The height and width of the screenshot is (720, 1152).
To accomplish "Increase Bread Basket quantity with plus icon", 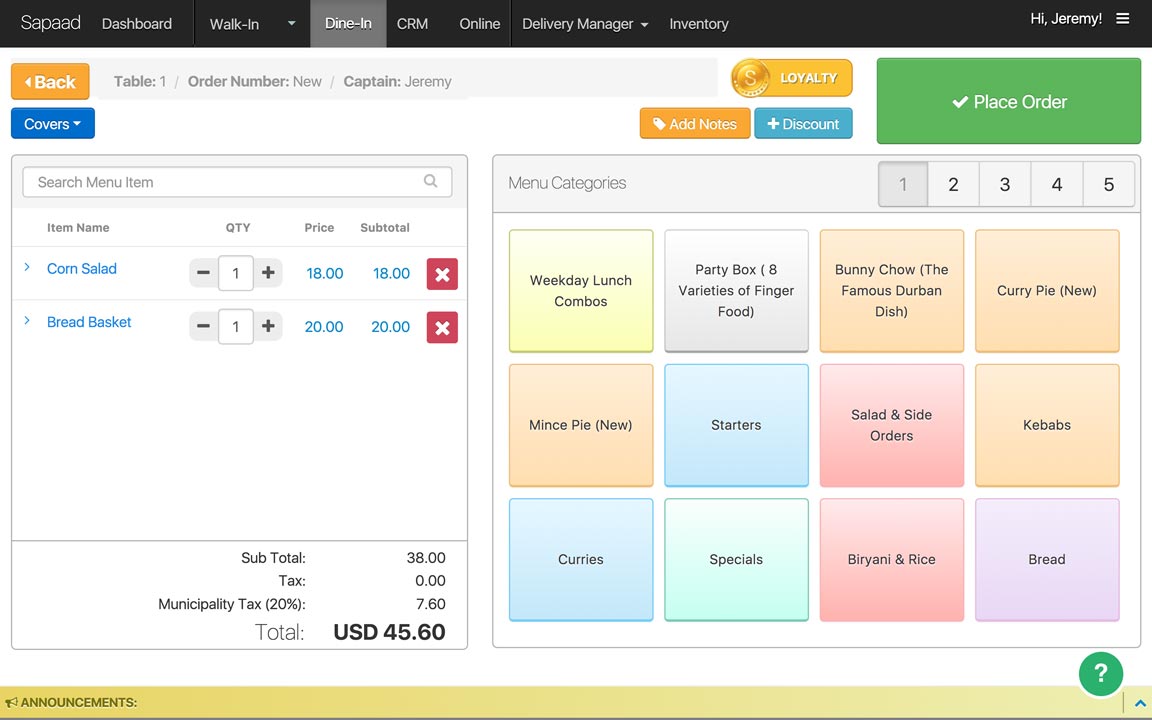I will pos(268,326).
